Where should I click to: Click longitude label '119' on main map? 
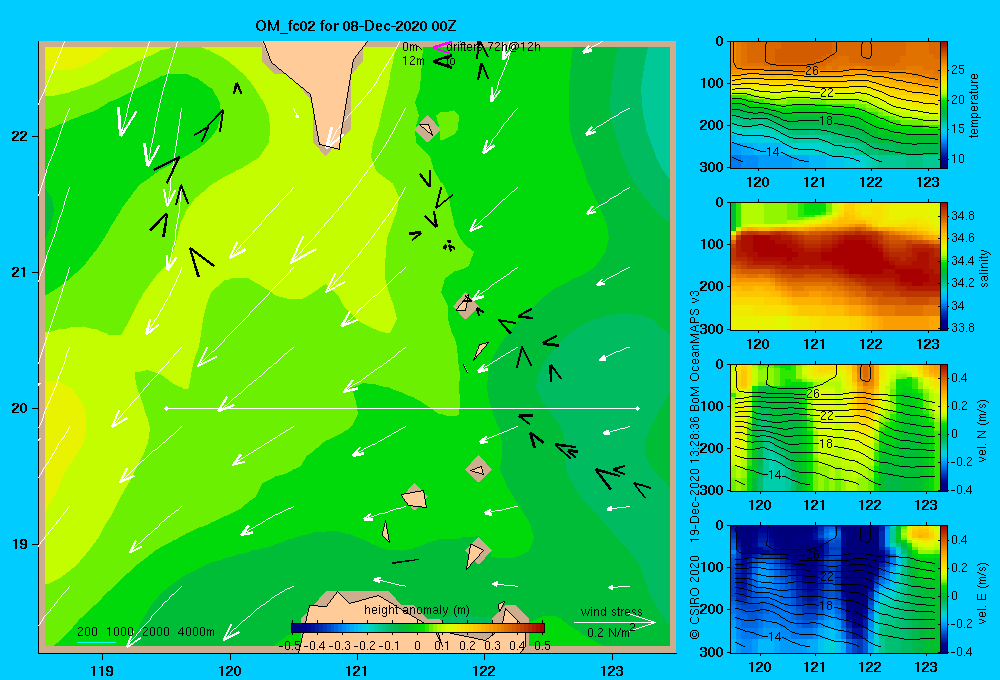[102, 670]
